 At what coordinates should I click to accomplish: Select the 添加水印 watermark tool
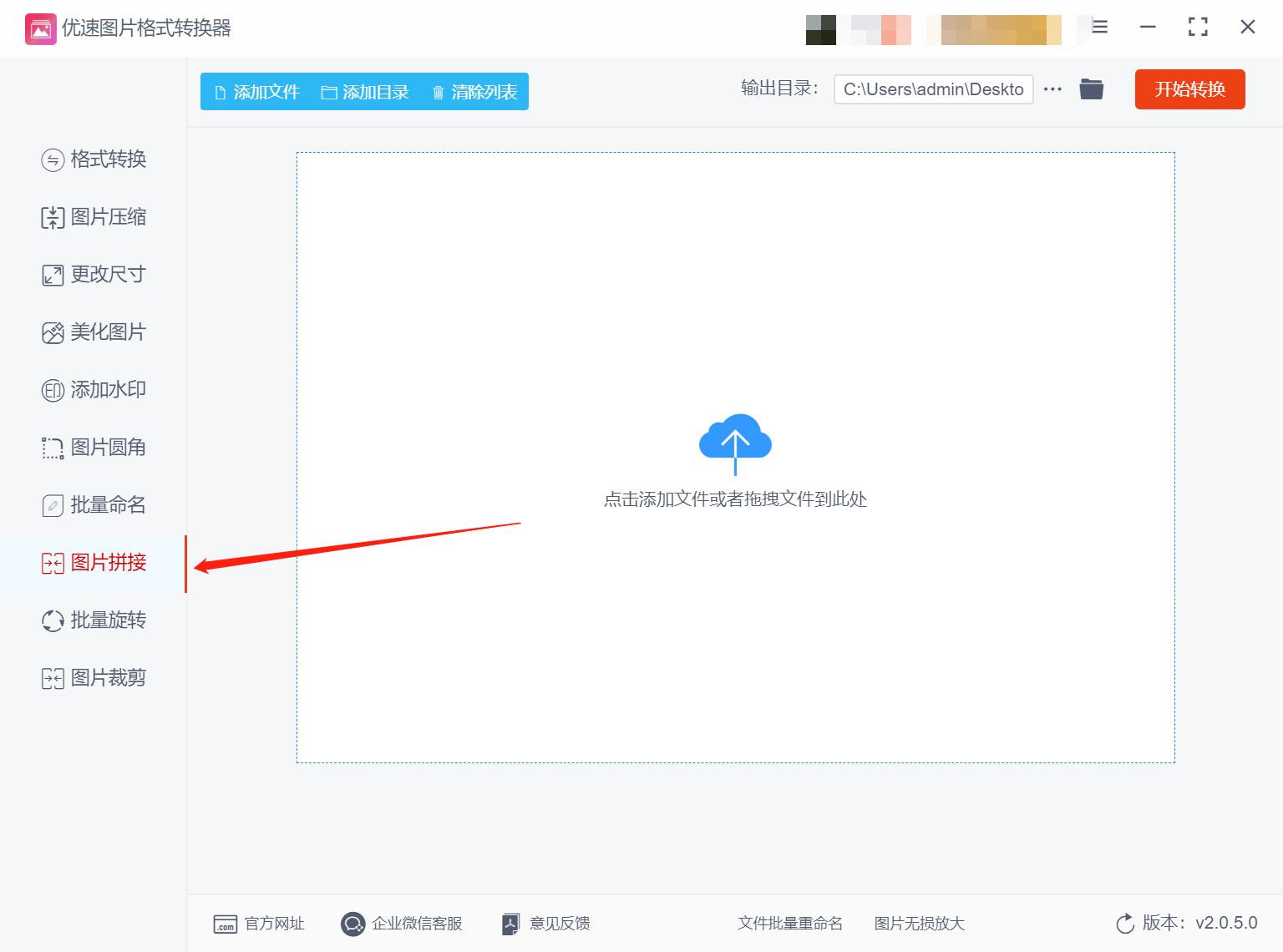pyautogui.click(x=94, y=389)
